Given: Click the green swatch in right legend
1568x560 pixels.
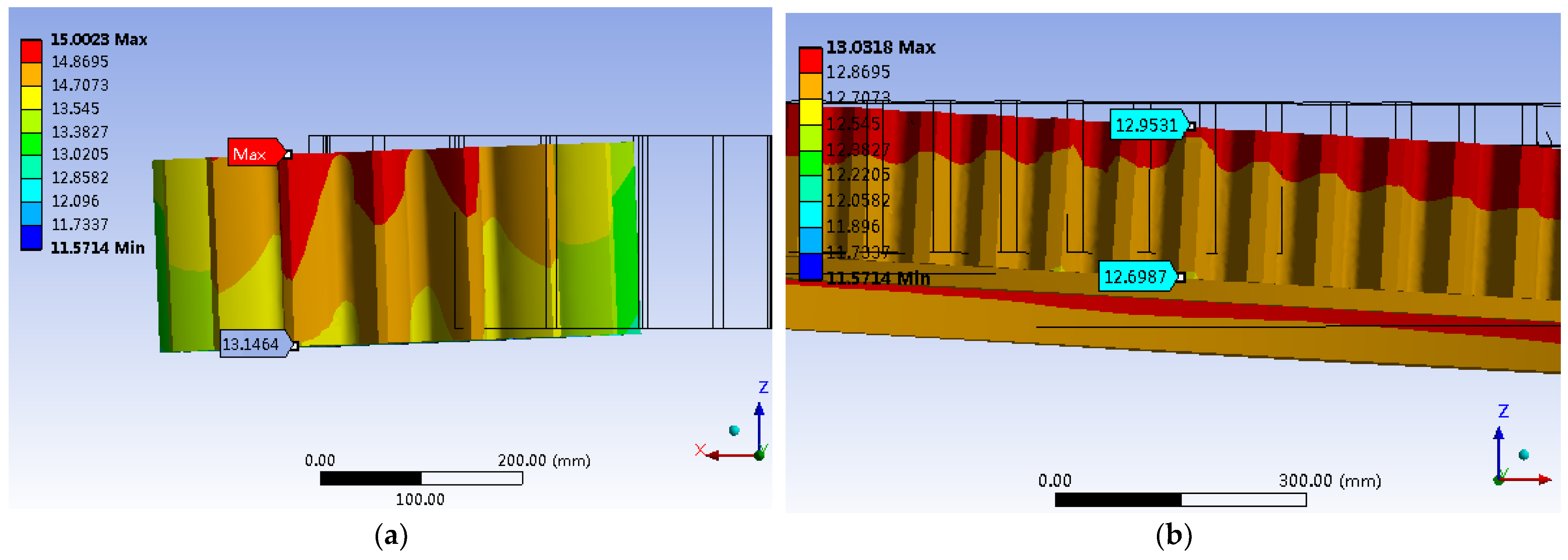Looking at the screenshot, I should point(810,163).
